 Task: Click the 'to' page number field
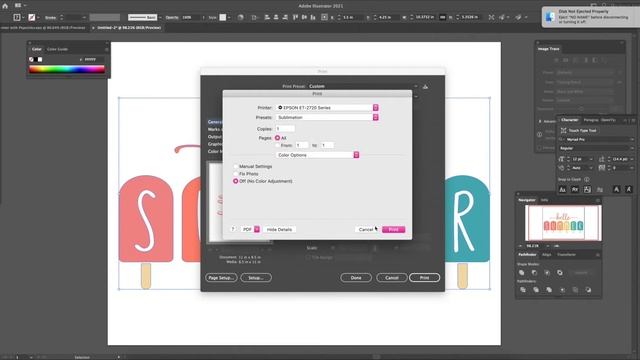[x=327, y=145]
